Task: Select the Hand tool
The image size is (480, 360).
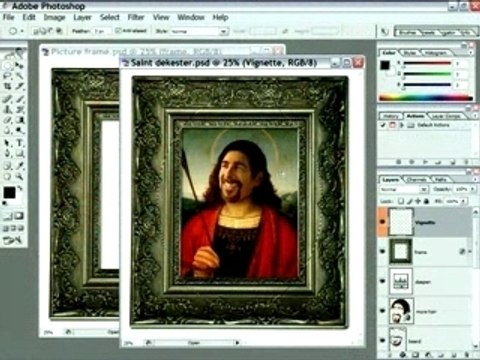Action: pyautogui.click(x=8, y=176)
